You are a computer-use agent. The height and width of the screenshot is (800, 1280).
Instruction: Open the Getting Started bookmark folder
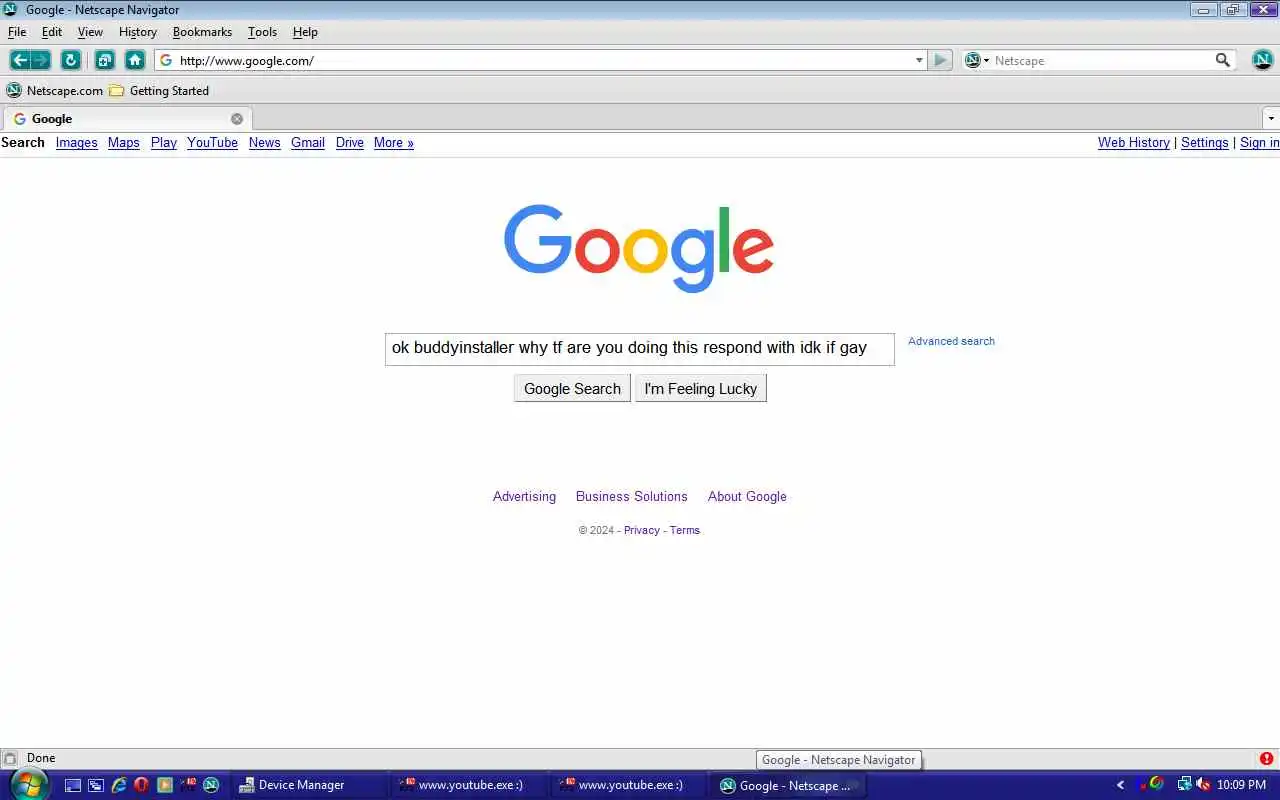tap(159, 90)
